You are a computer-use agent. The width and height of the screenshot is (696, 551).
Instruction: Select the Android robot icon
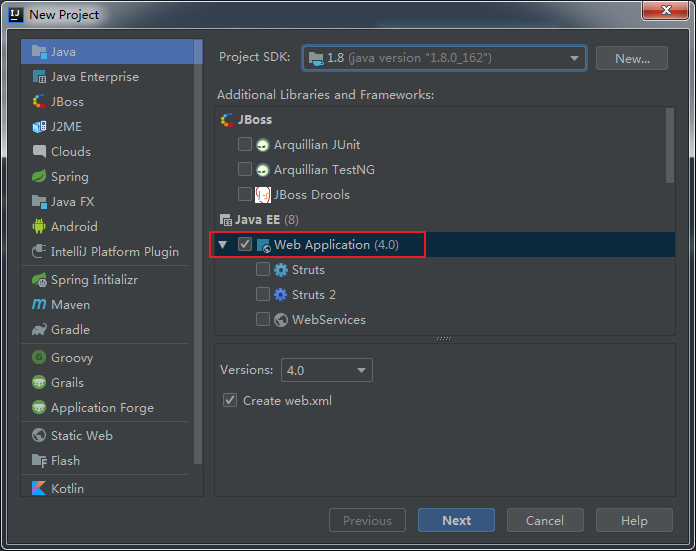39,226
